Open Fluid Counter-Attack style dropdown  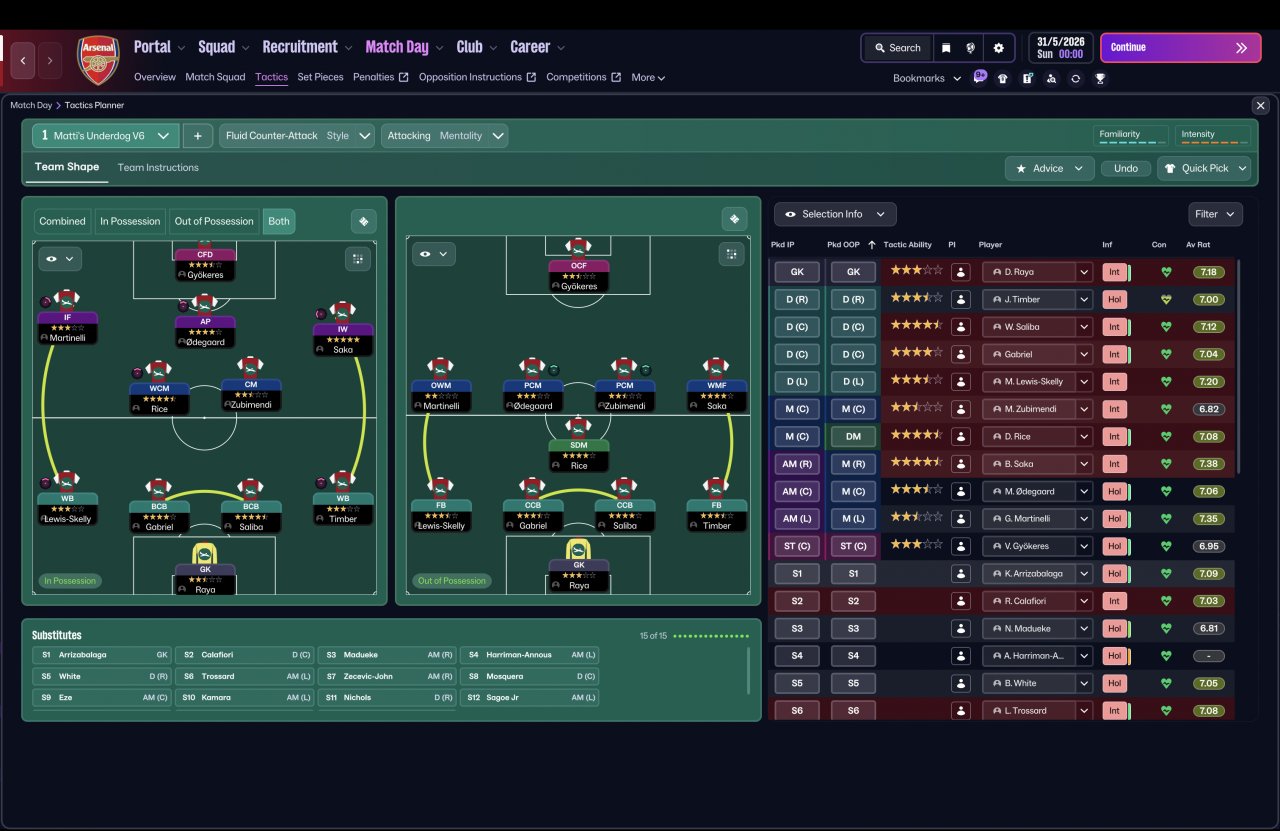(x=298, y=136)
